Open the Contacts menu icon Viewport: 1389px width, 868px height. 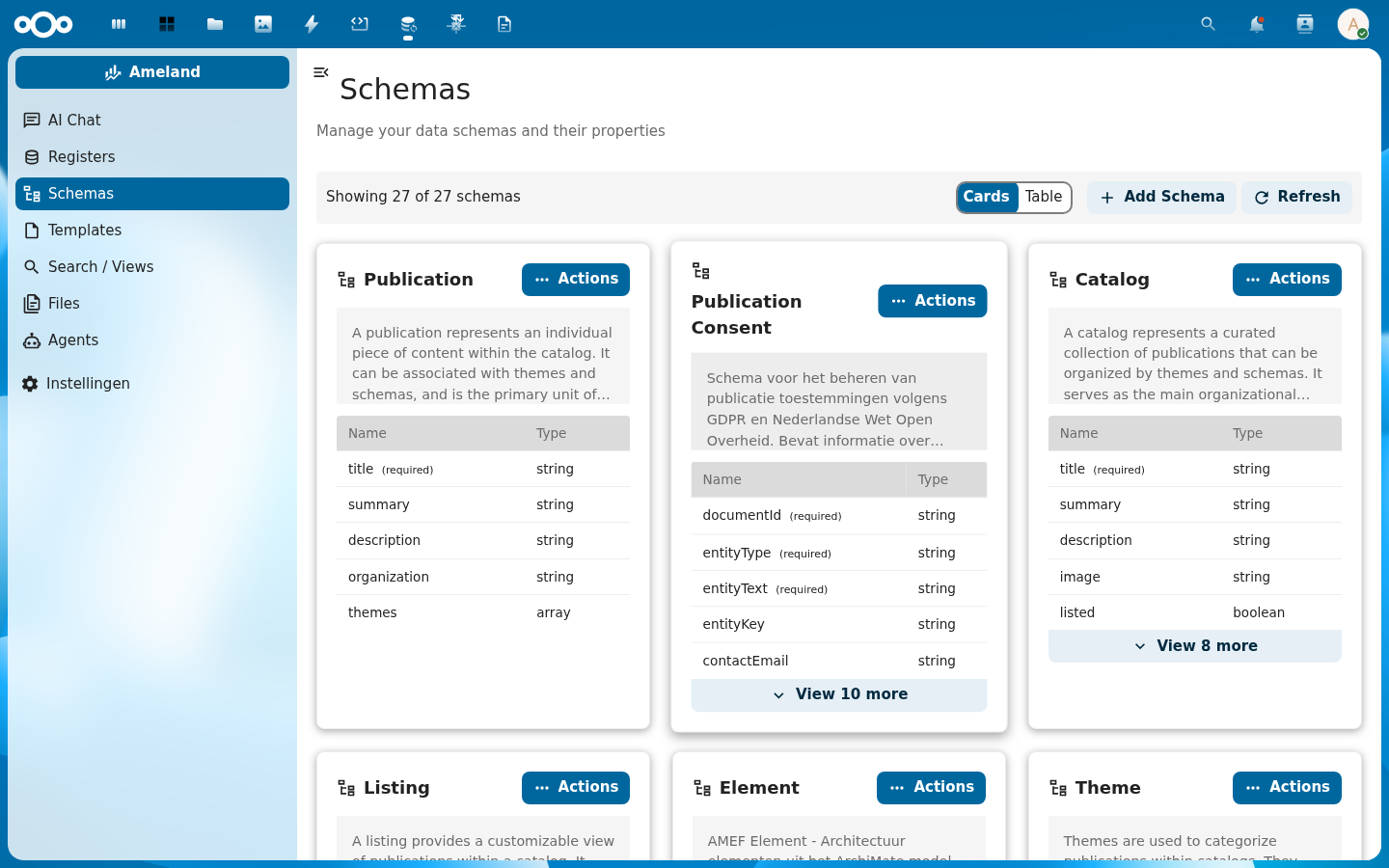(1305, 24)
